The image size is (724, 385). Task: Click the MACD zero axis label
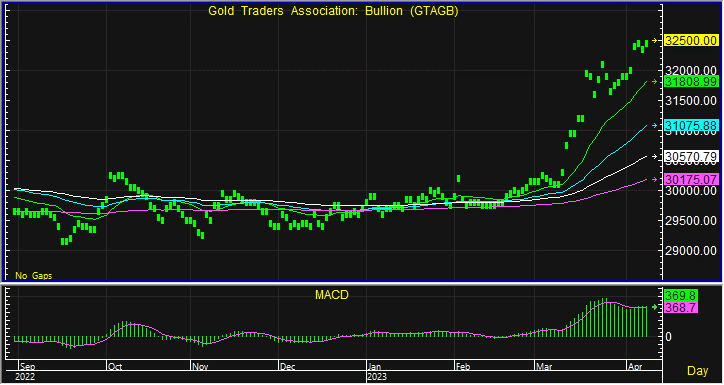coord(669,337)
